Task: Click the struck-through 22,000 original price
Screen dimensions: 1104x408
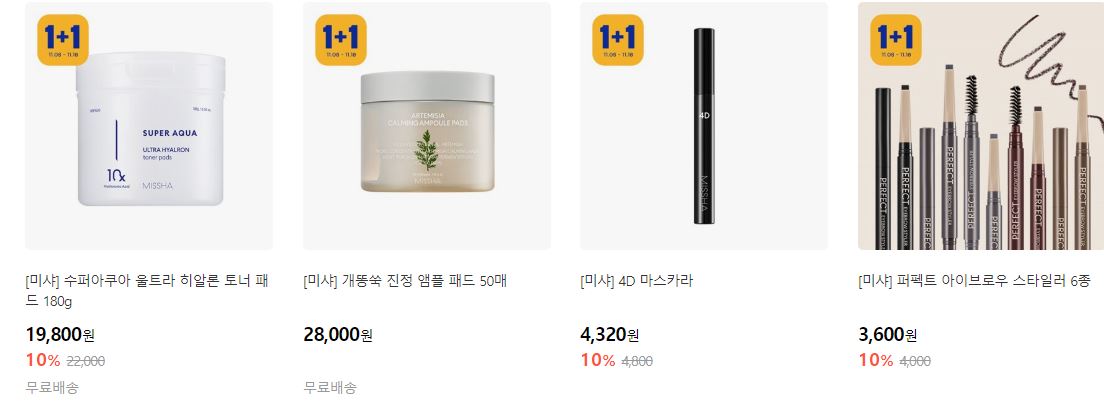Action: pos(86,361)
